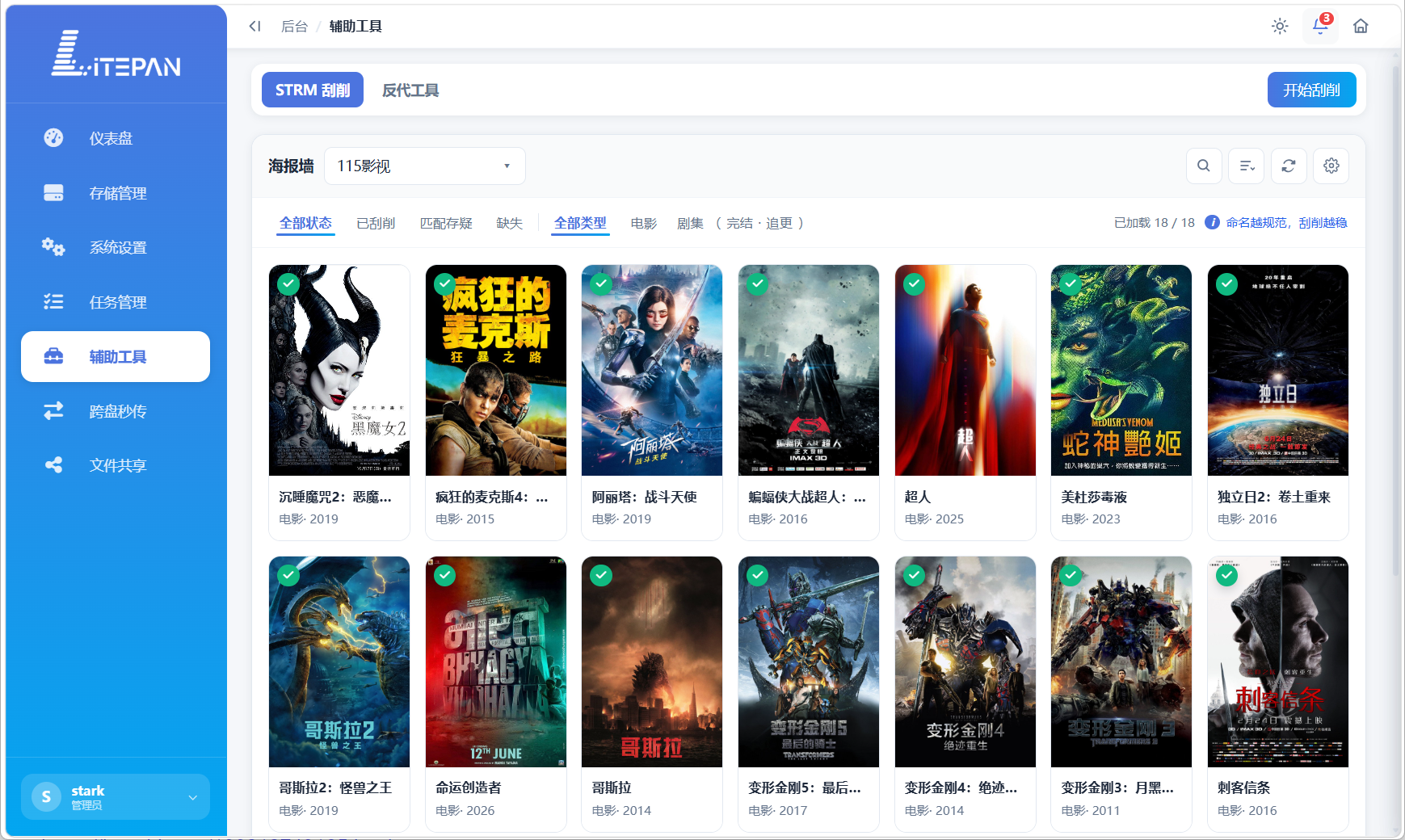The width and height of the screenshot is (1405, 840).
Task: Click the auxiliary tools toolbox icon
Action: point(53,356)
